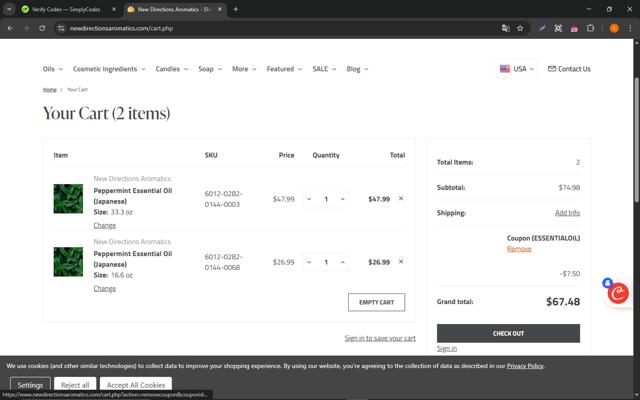This screenshot has height=400, width=640.
Task: Add shipping info via Add Info link
Action: click(567, 213)
